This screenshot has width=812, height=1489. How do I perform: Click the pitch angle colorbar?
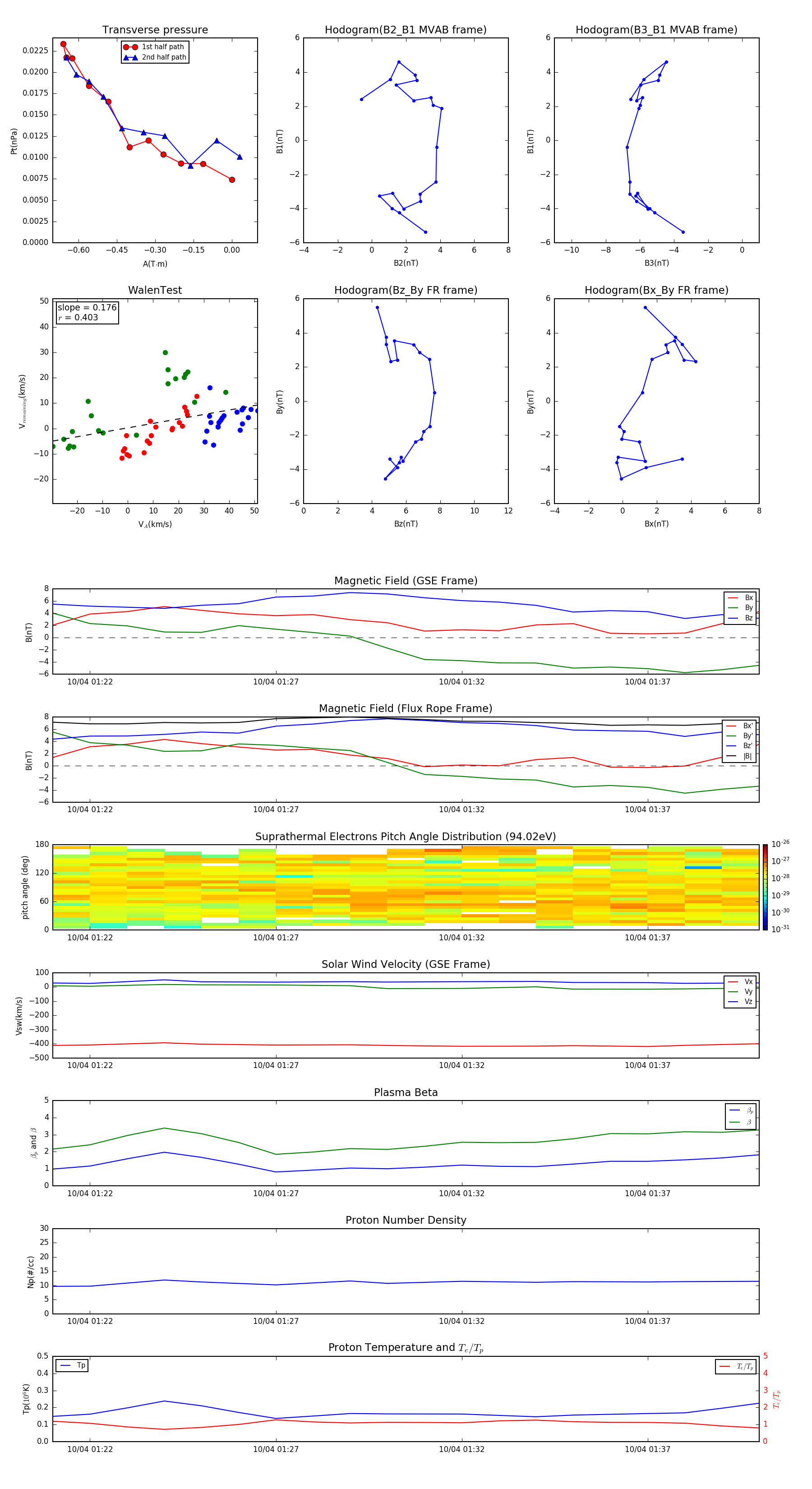pyautogui.click(x=765, y=887)
